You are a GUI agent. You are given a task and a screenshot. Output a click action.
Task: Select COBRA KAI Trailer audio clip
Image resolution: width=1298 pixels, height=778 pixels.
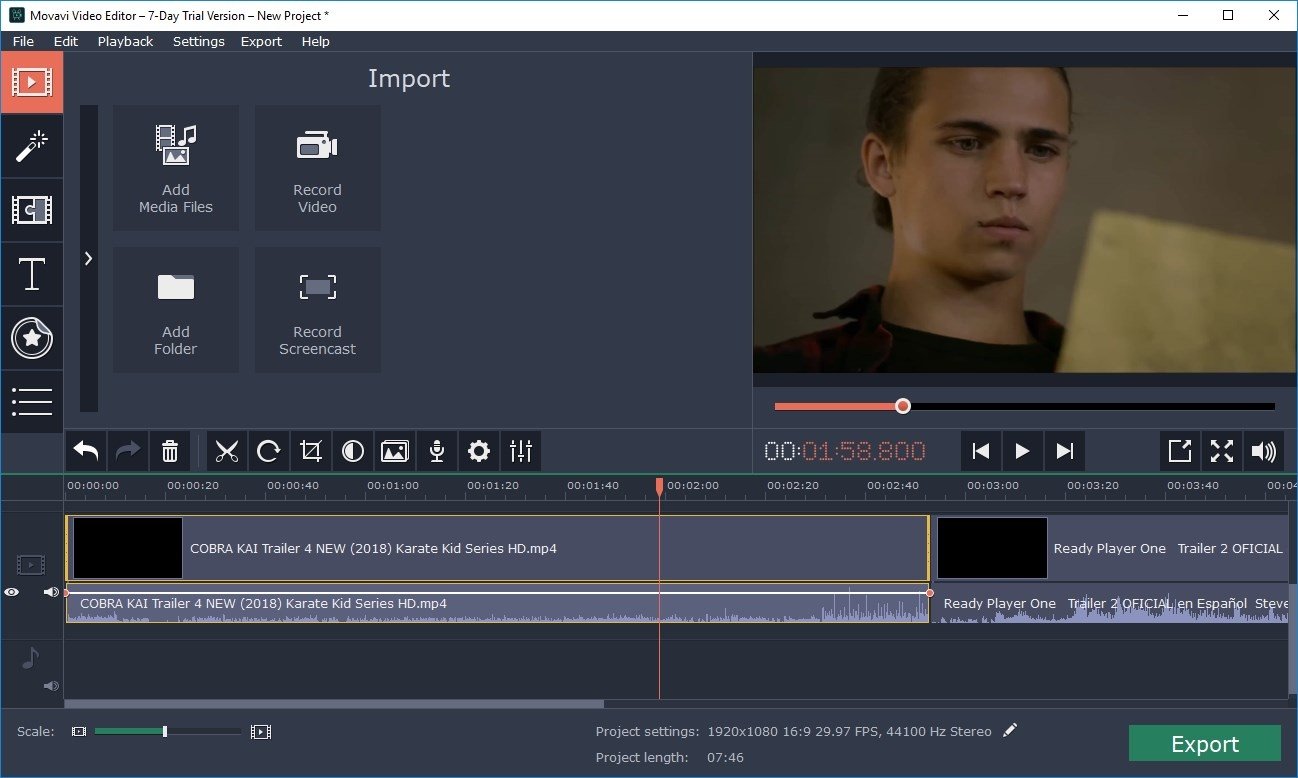pyautogui.click(x=498, y=604)
